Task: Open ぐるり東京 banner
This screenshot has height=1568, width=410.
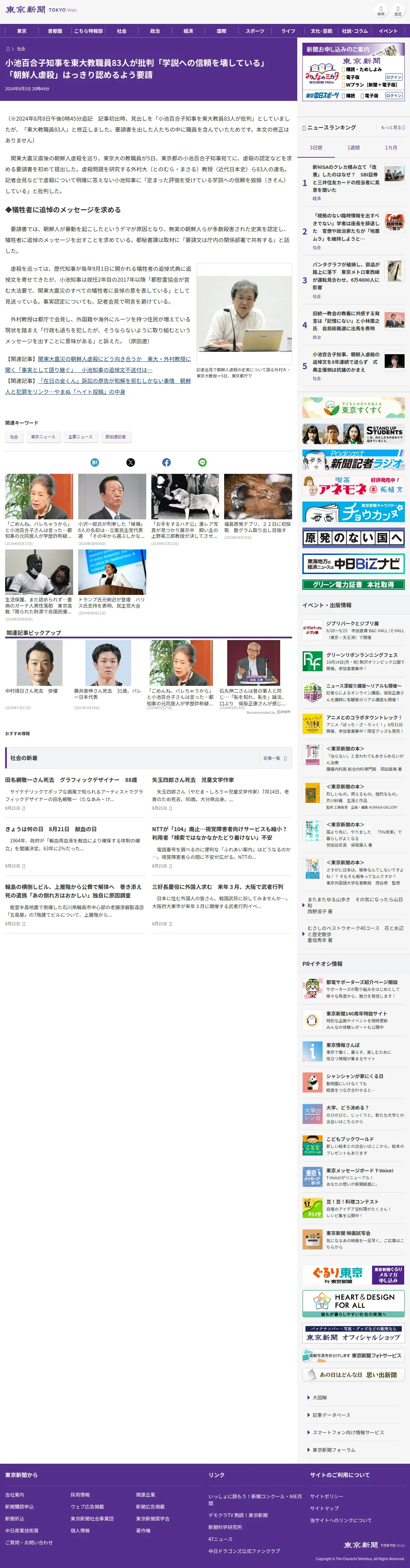Action: (x=353, y=1275)
